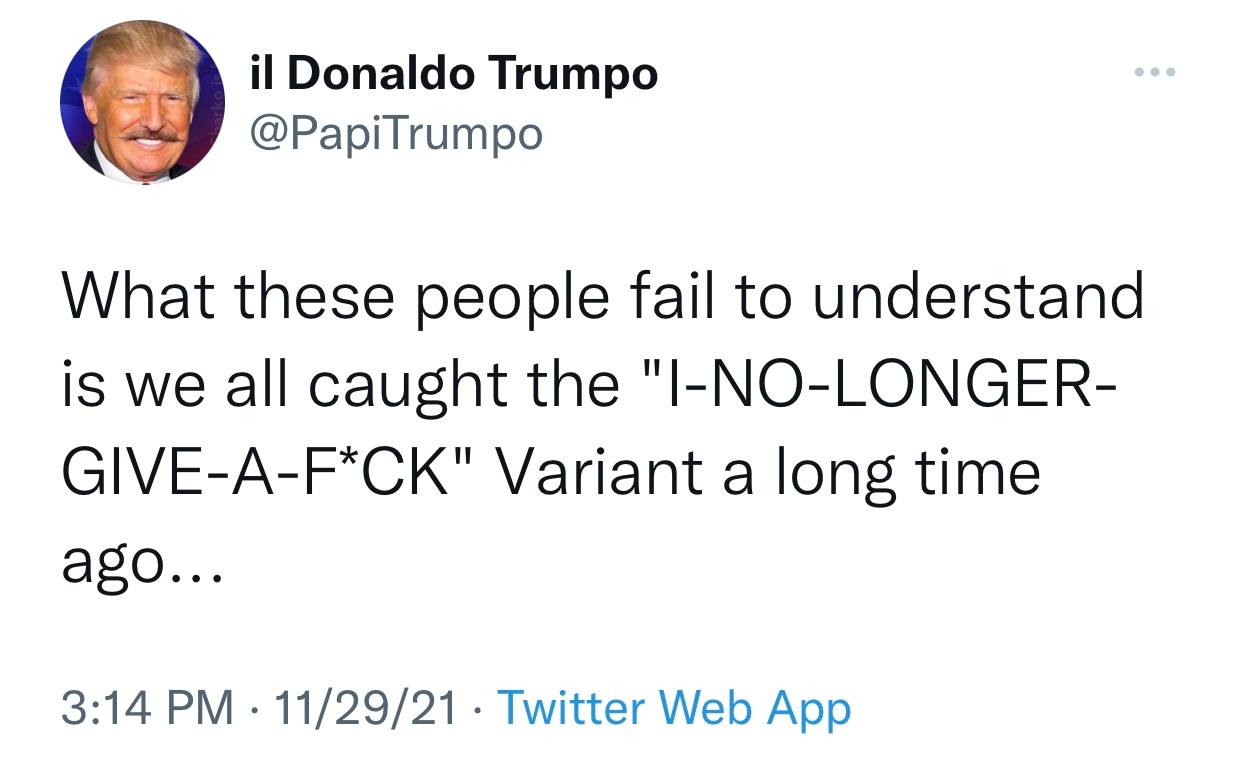Open the three-dot more options menu
Image resolution: width=1242 pixels, height=766 pixels.
pos(1155,73)
